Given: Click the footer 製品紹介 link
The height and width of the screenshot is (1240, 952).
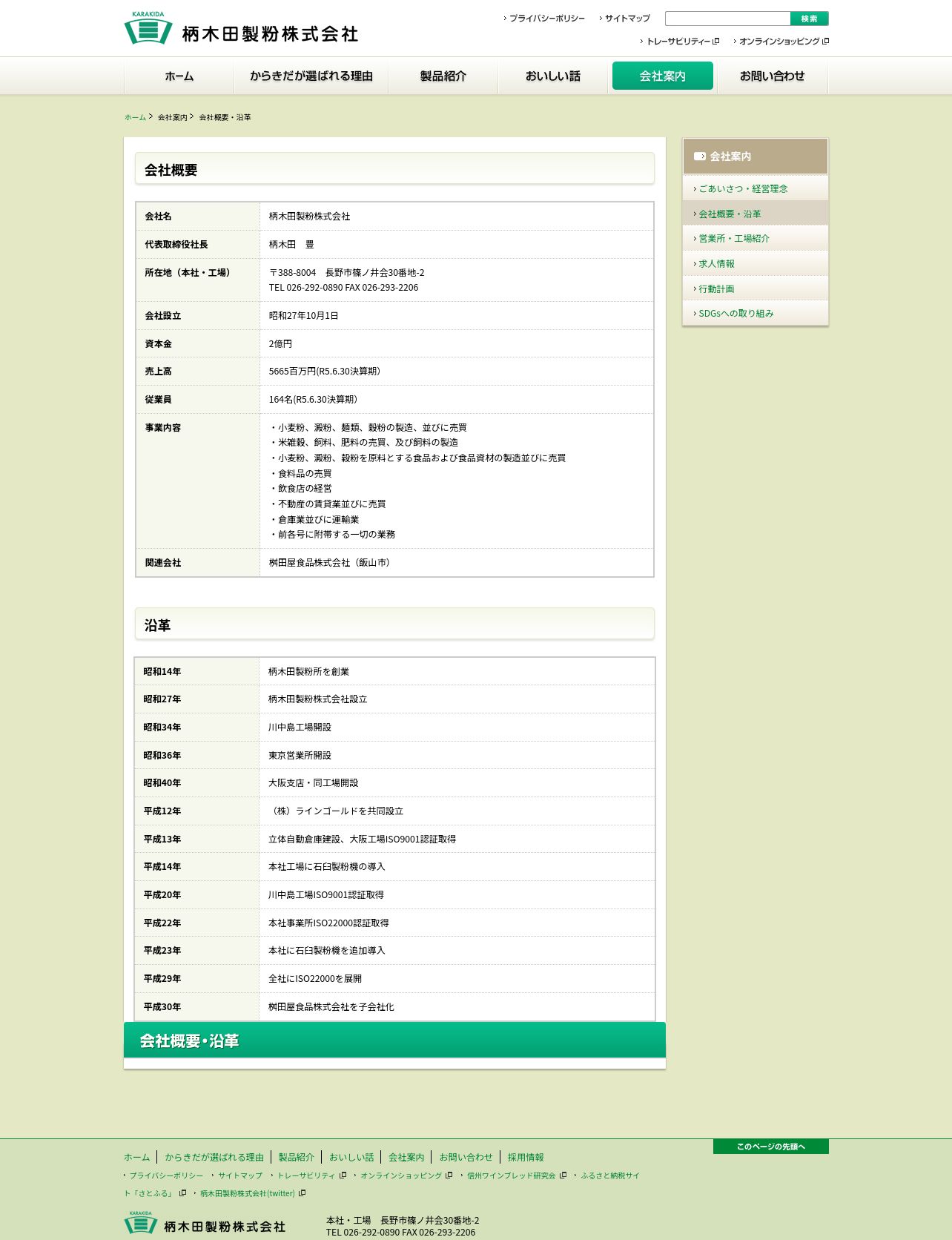Looking at the screenshot, I should (x=297, y=1157).
